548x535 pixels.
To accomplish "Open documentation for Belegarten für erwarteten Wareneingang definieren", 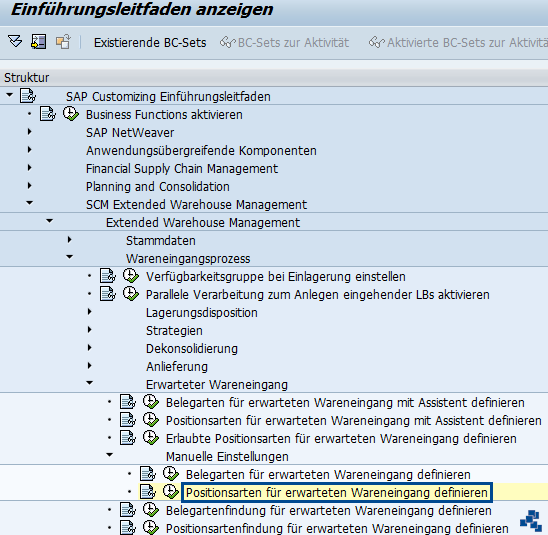I will pos(147,474).
